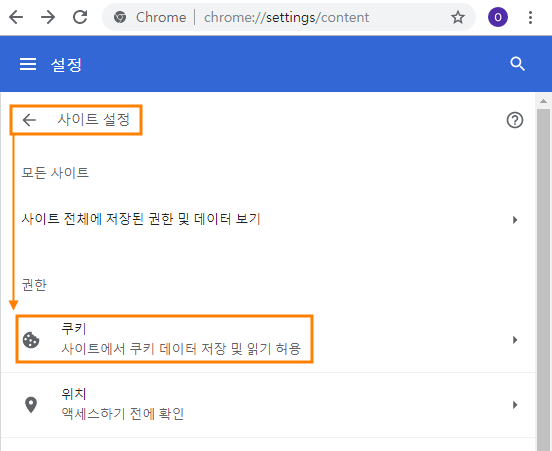
Task: Expand the 쿠키 row chevron
Action: tap(515, 340)
